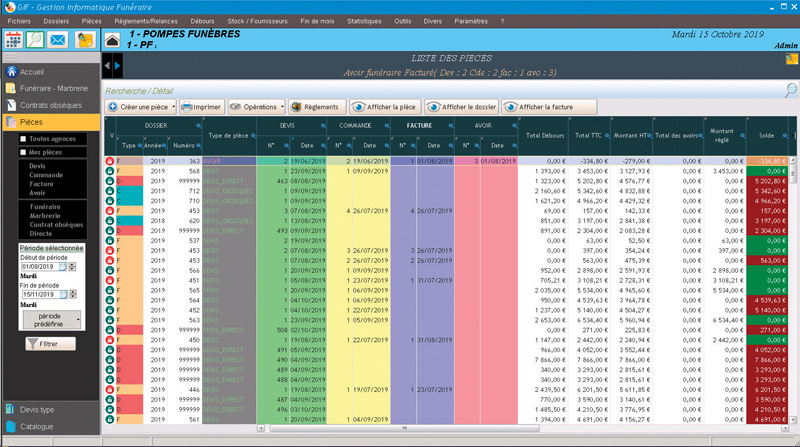Click lock icon of dossier 568 row

point(110,171)
